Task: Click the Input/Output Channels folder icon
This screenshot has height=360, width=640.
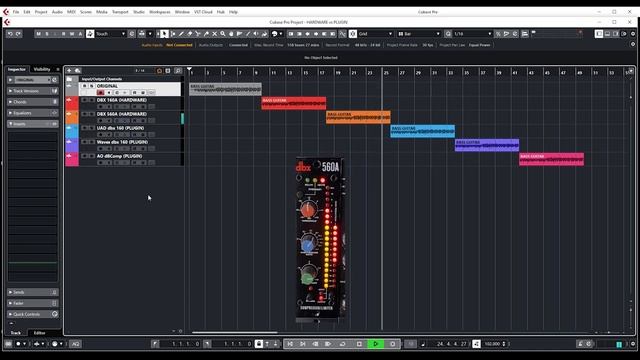Action: (69, 79)
